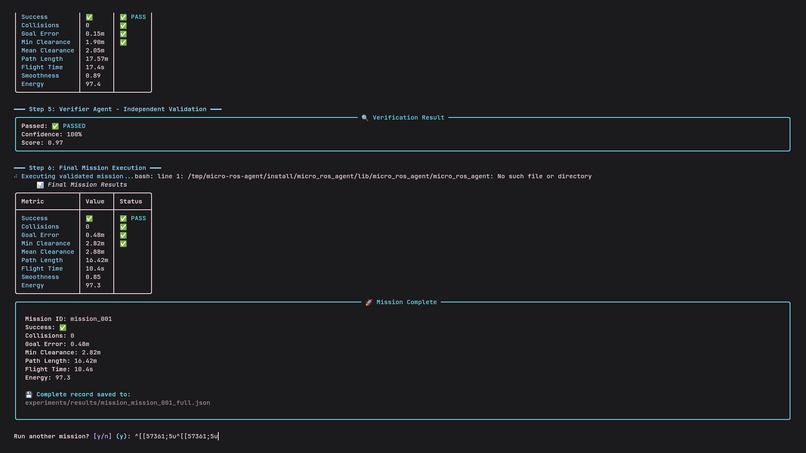Click the 'Goal Error: 0.48m' line in Mission Complete
The width and height of the screenshot is (806, 453).
(x=57, y=344)
